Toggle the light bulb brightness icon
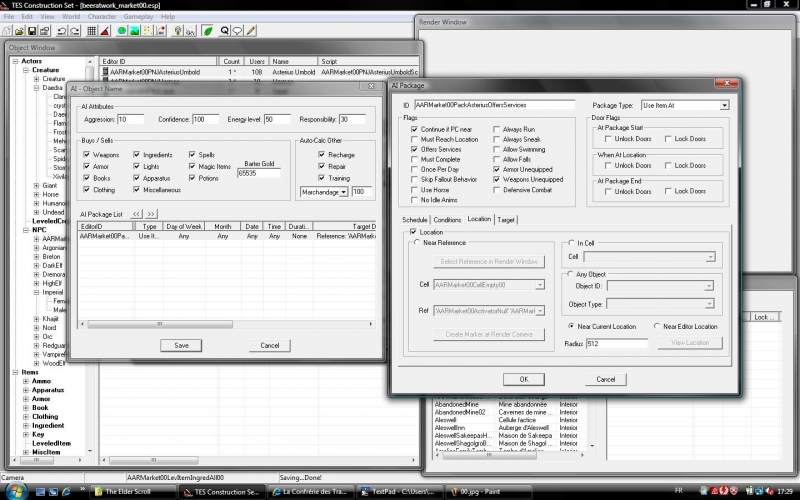Viewport: 800px width, 500px height. [178, 31]
